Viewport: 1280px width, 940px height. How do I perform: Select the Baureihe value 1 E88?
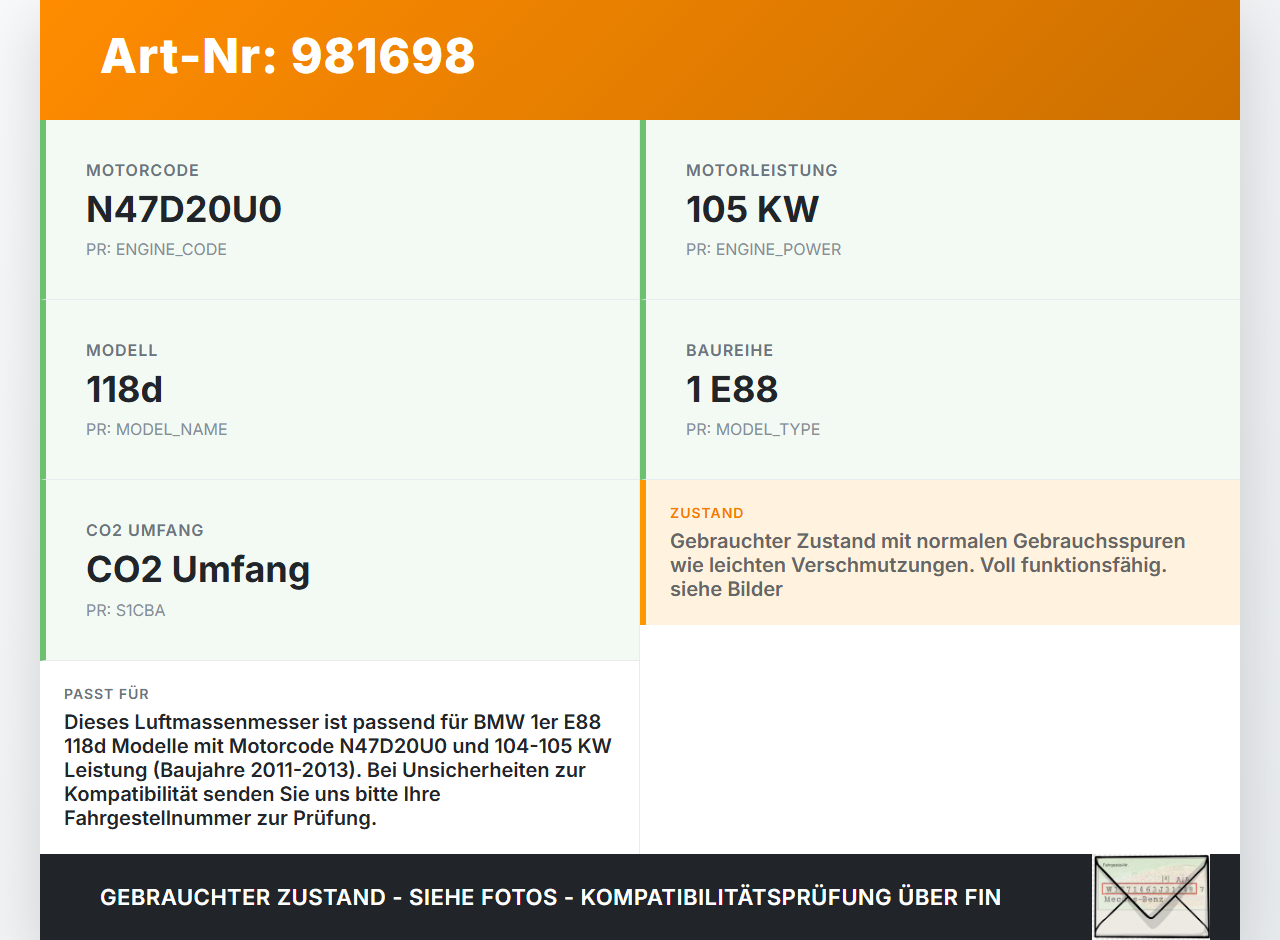[731, 390]
